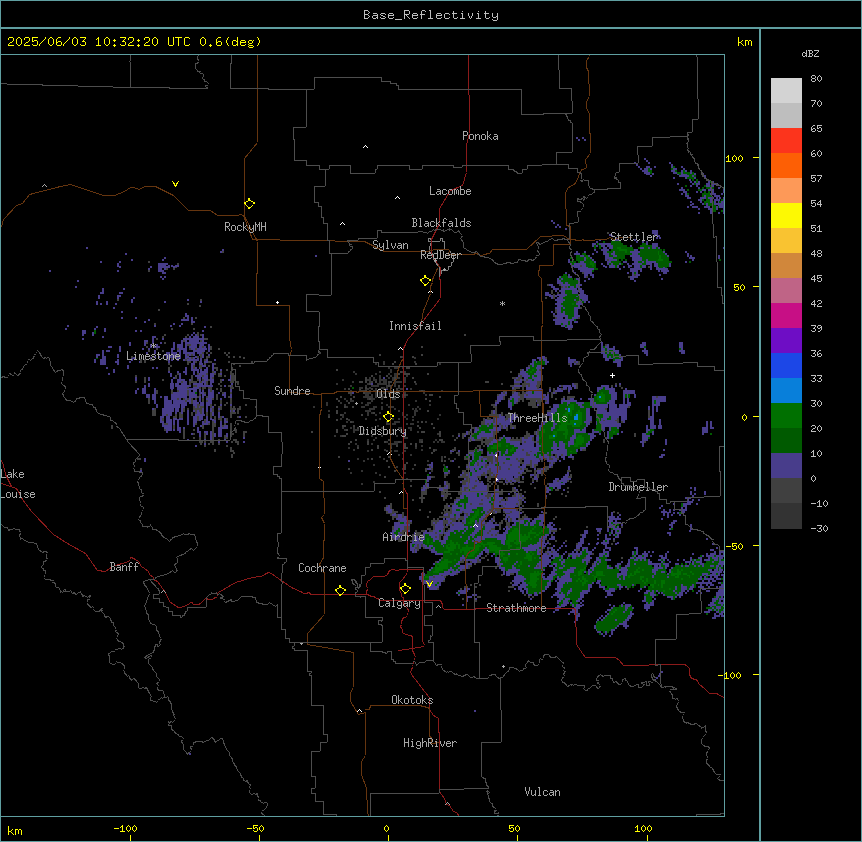Click the royal blue 36 dBZ legend swatch
Image resolution: width=862 pixels, height=842 pixels.
click(786, 365)
